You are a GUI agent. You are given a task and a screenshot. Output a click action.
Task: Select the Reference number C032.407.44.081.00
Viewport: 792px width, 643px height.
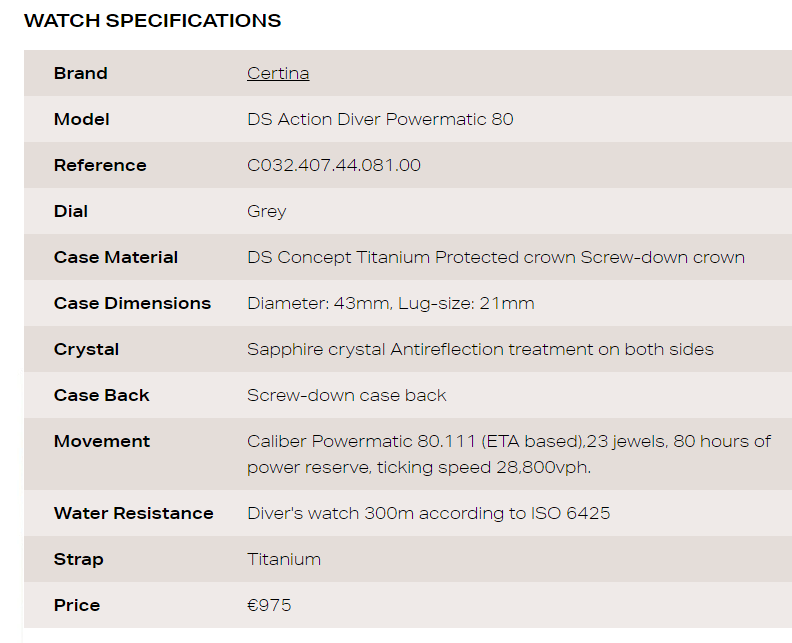333,165
